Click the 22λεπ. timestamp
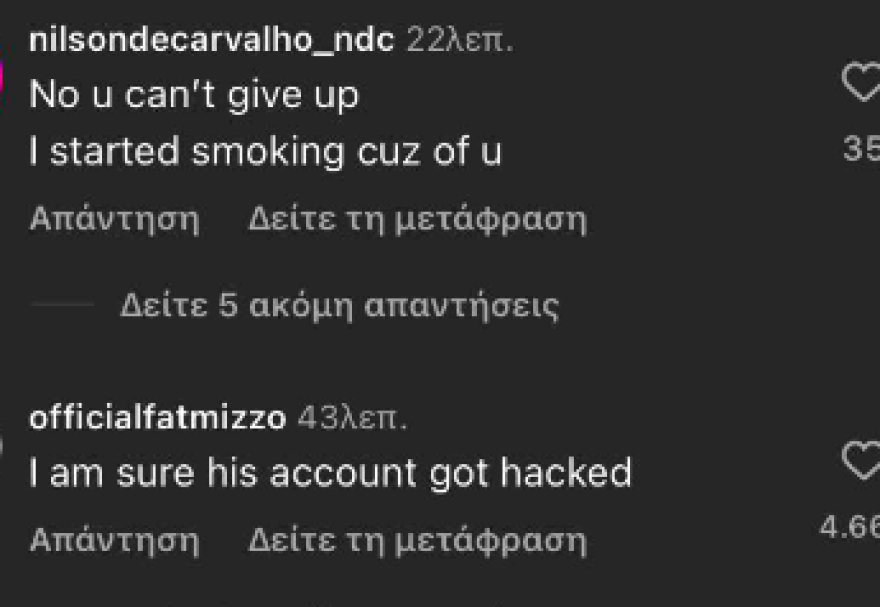The image size is (880, 607). tap(460, 40)
